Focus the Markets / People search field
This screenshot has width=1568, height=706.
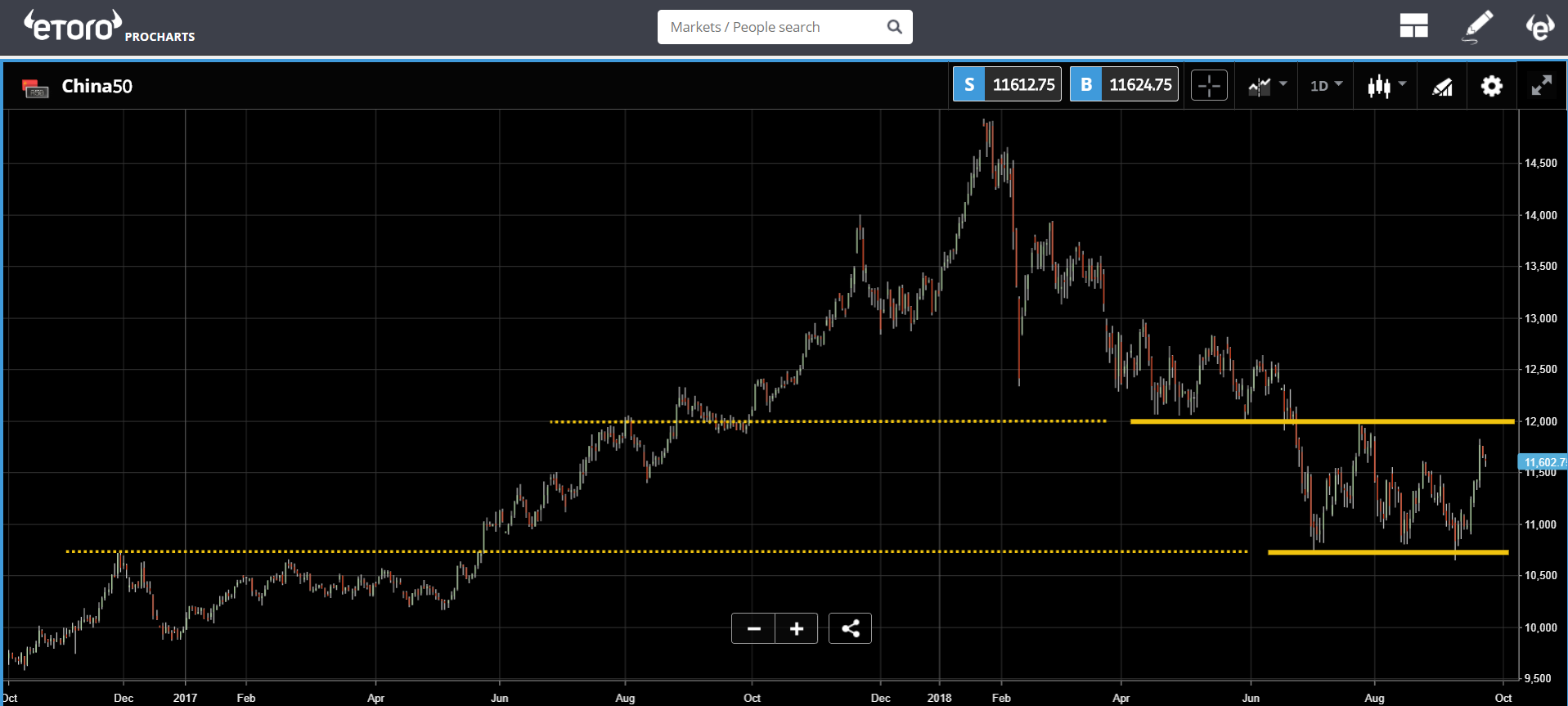pos(784,27)
